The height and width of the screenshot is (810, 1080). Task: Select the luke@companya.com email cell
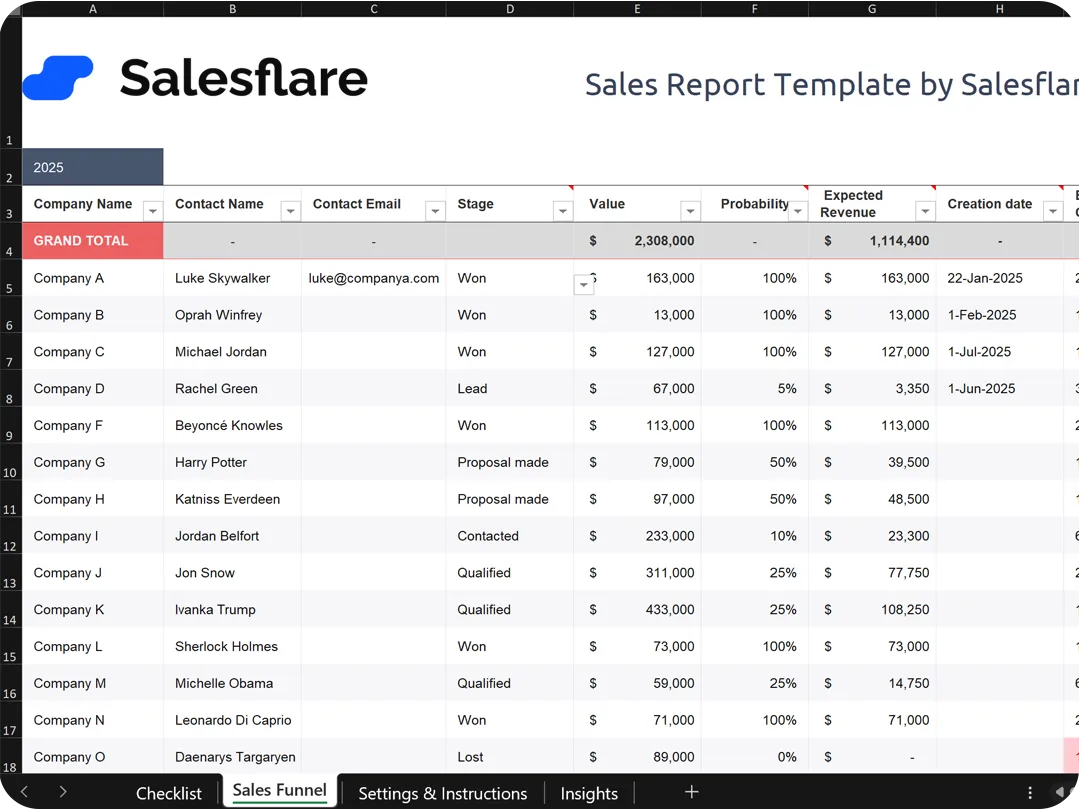tap(373, 278)
